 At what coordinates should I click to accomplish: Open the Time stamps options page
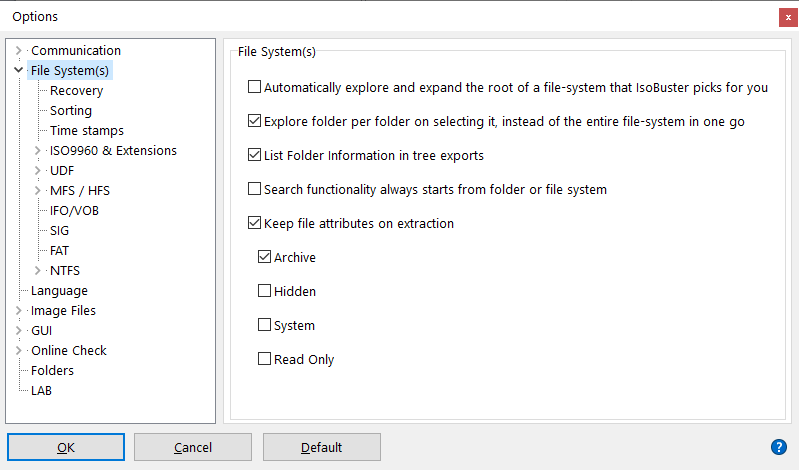pos(87,130)
